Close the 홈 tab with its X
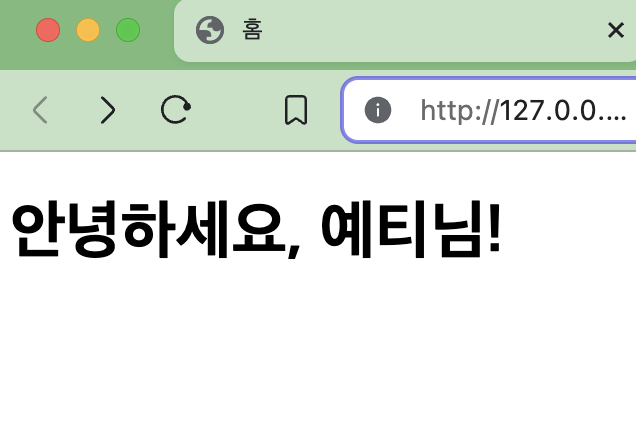 (615, 30)
